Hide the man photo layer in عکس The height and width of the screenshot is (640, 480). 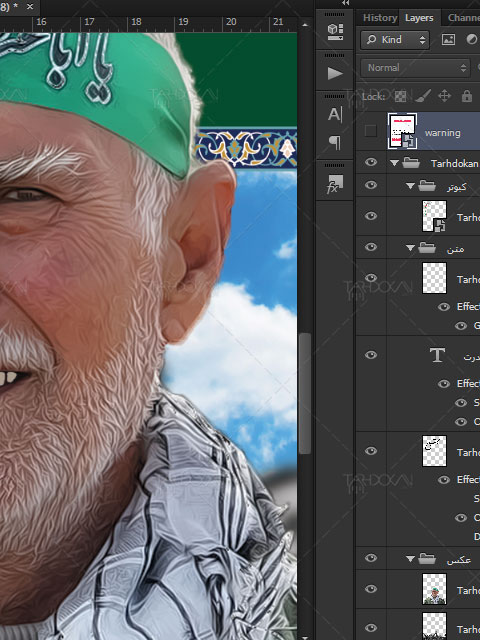371,589
